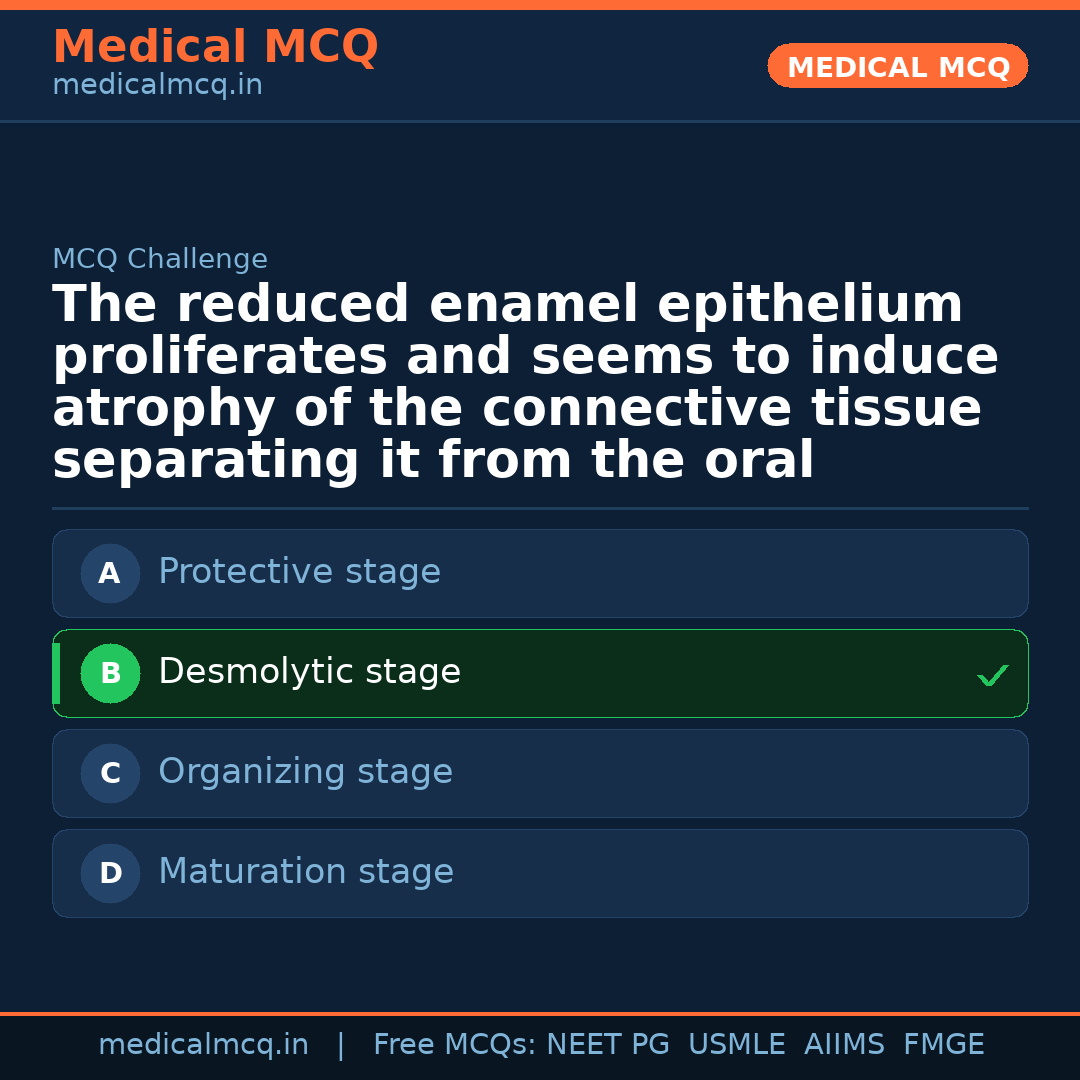The height and width of the screenshot is (1080, 1080).
Task: Select the green letter B circle
Action: click(x=110, y=674)
